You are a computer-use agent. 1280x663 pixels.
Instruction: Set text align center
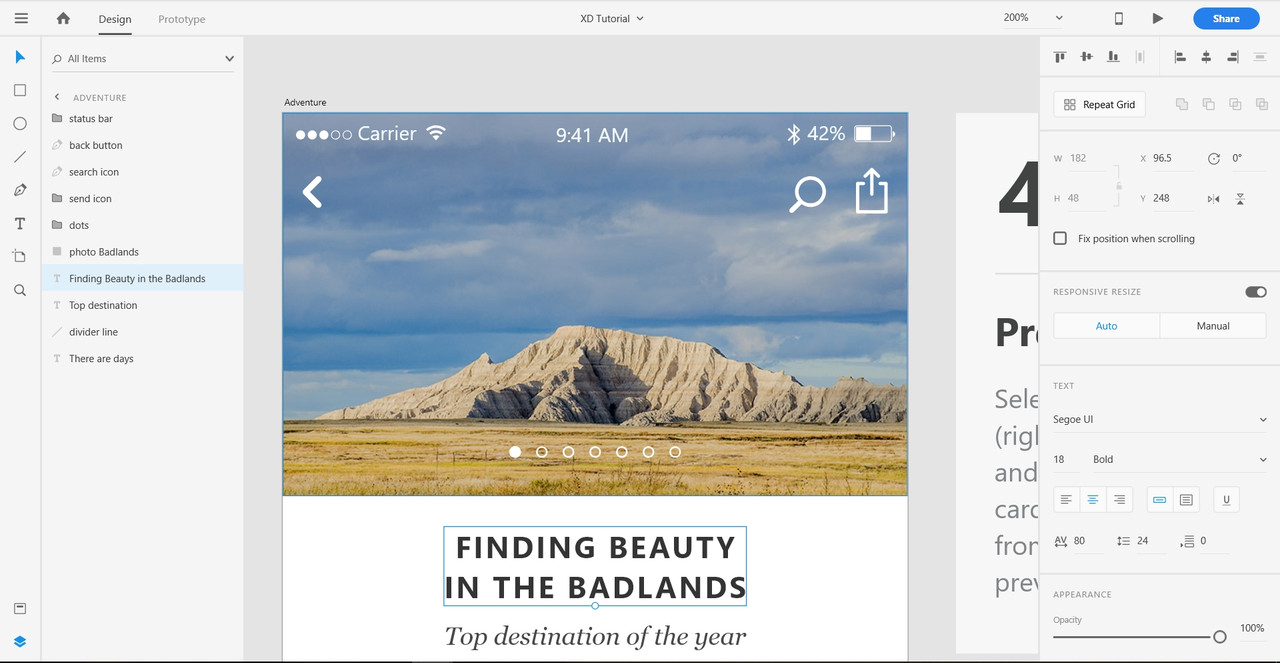click(x=1093, y=499)
